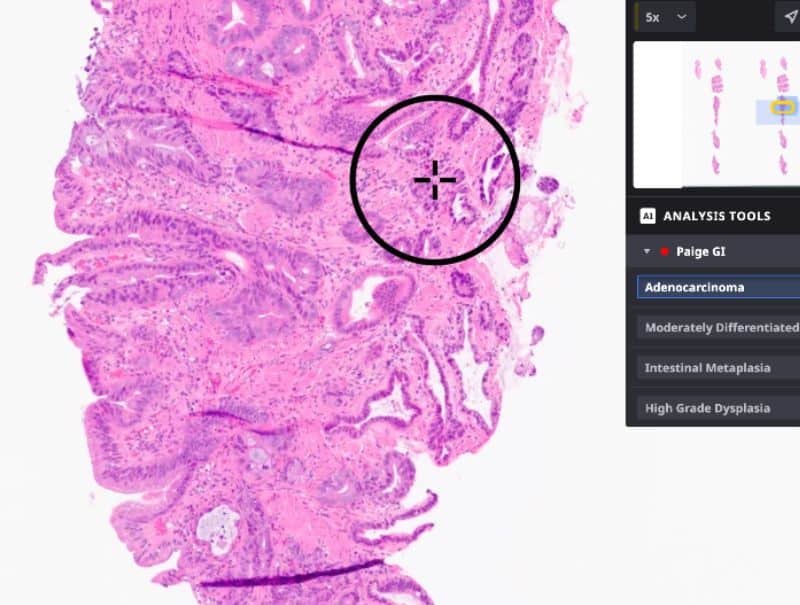Click the Paige GI label
Viewport: 800px width, 605px height.
coord(700,251)
